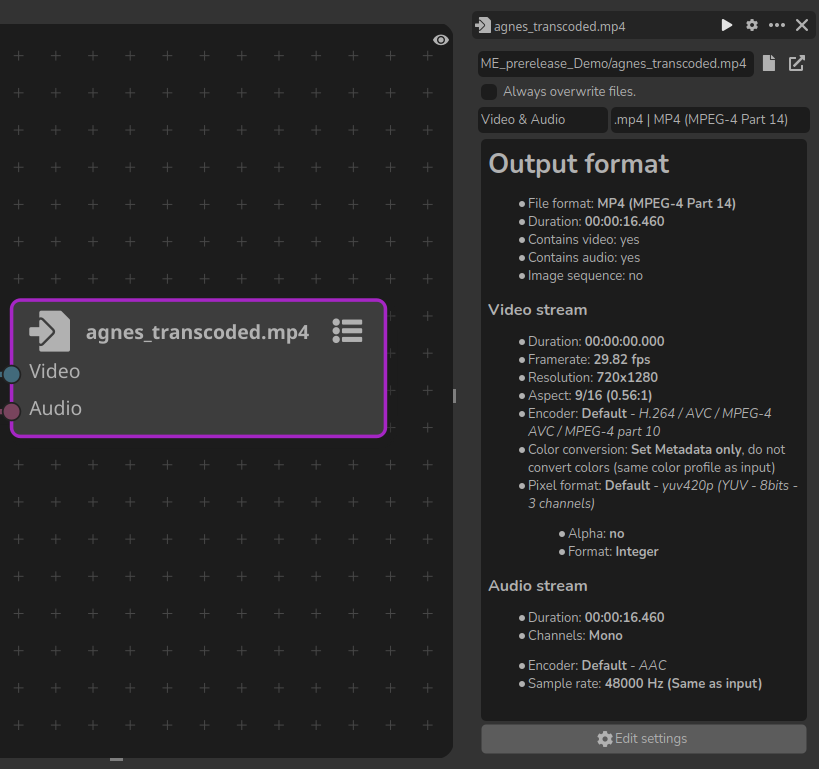
Task: Select the agnes_transcoded.mp4 node title
Action: click(x=197, y=333)
